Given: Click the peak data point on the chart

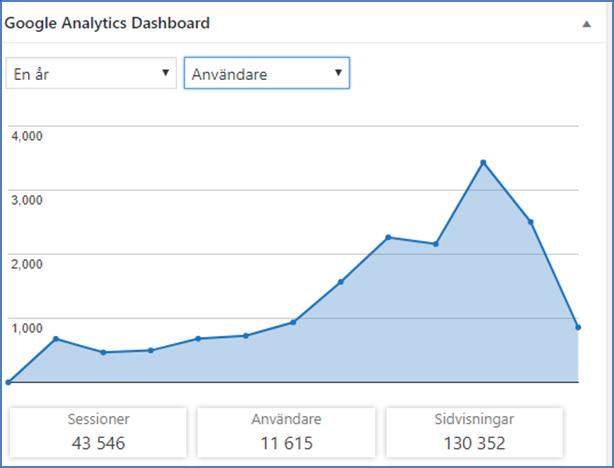Looking at the screenshot, I should tap(483, 163).
